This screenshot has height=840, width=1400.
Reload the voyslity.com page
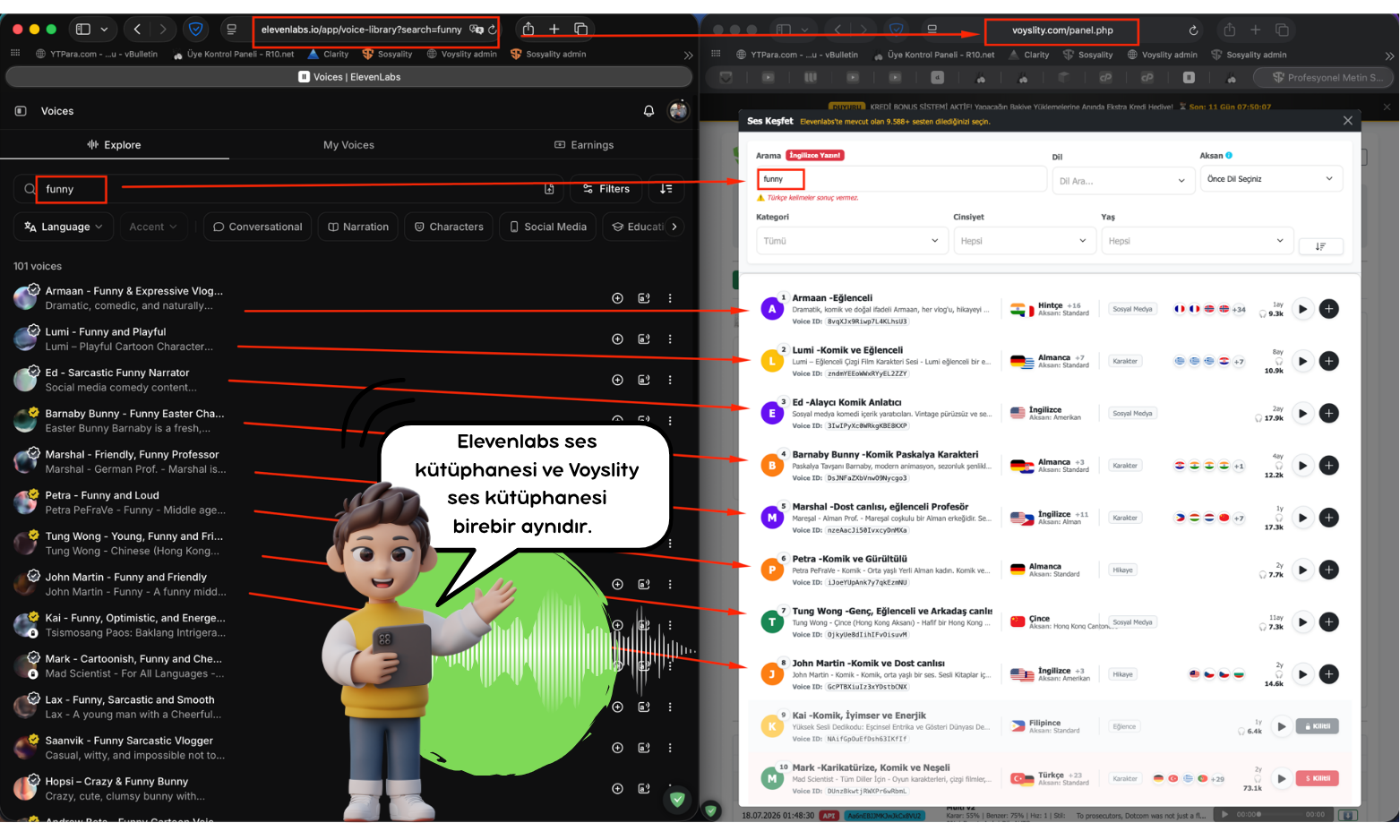pos(1193,30)
